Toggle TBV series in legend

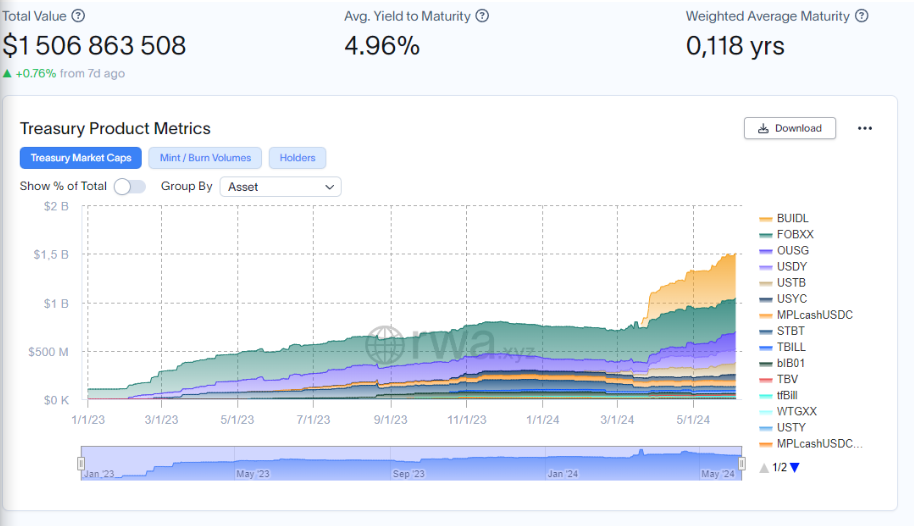pyautogui.click(x=779, y=379)
